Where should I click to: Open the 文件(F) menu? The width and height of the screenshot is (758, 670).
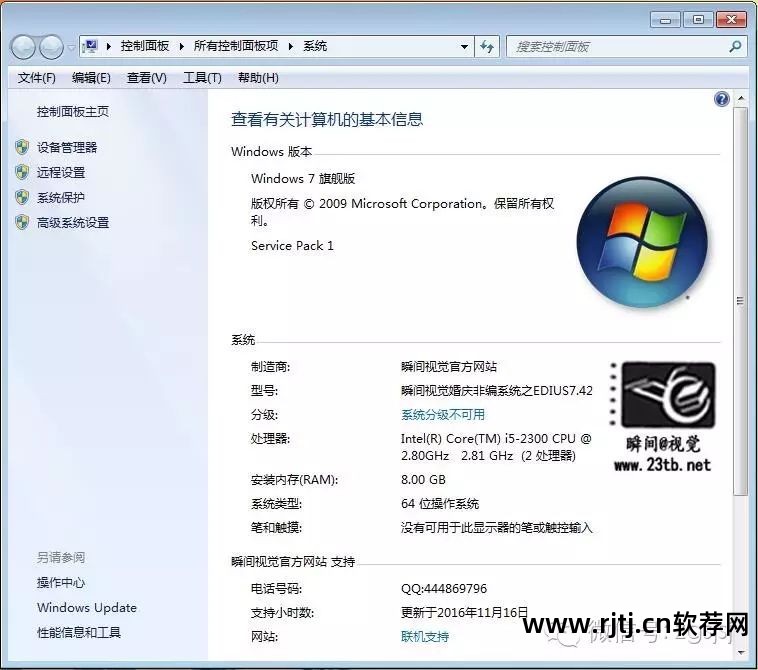coord(36,77)
